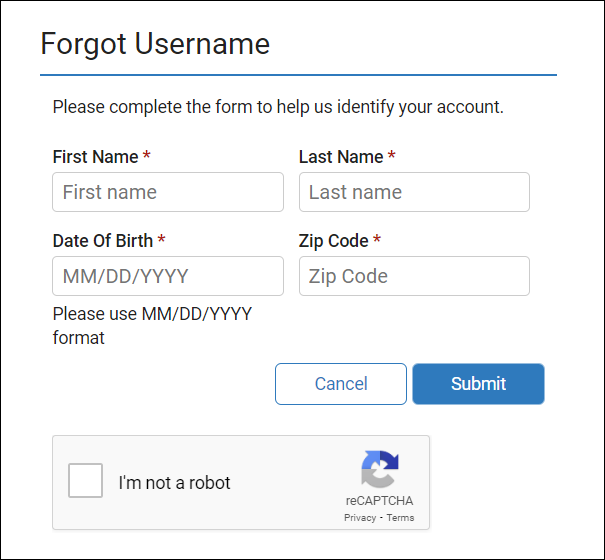605x560 pixels.
Task: Click the Zip Code input field
Action: (414, 276)
